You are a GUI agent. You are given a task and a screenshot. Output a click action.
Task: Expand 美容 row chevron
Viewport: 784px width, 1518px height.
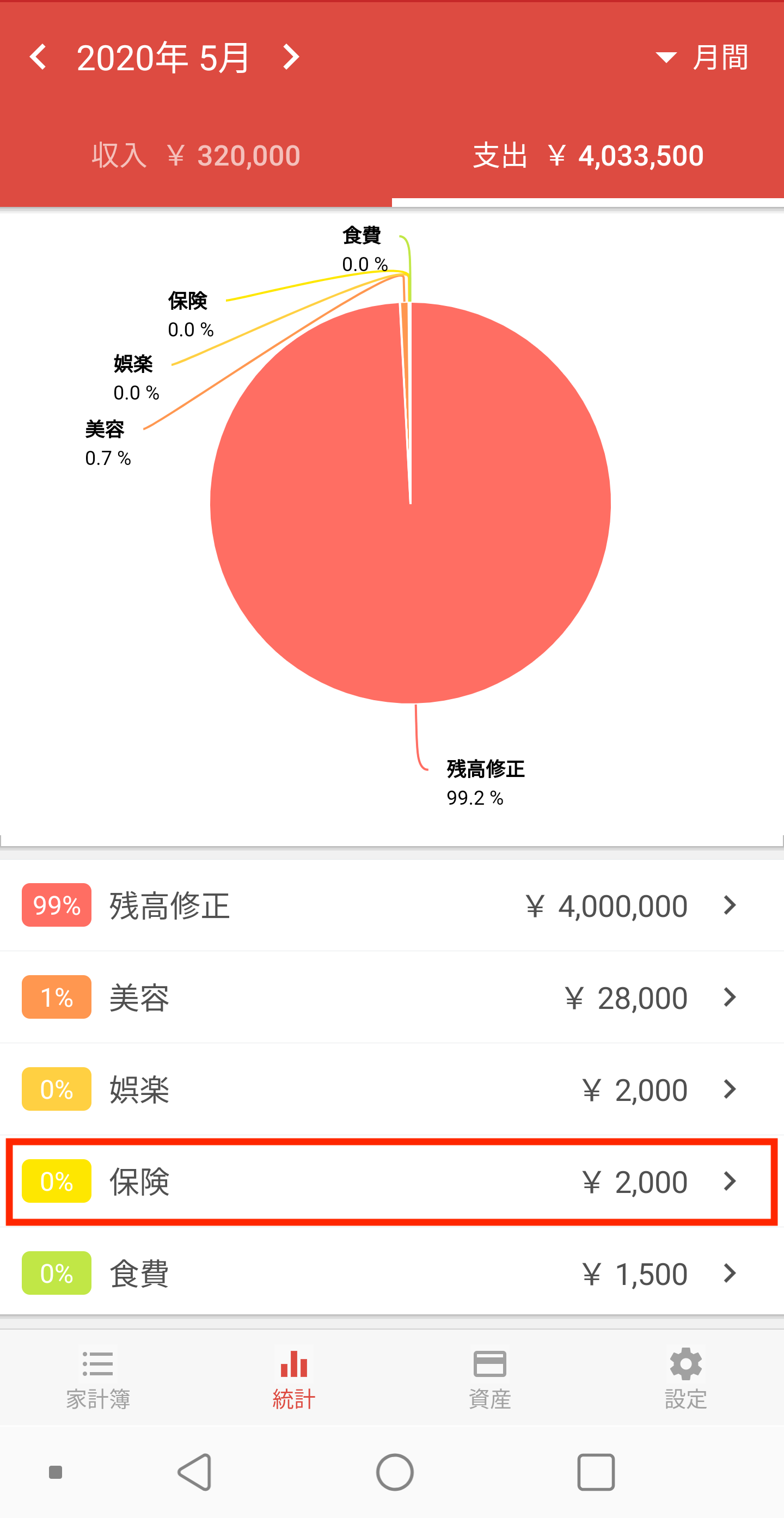coord(730,997)
